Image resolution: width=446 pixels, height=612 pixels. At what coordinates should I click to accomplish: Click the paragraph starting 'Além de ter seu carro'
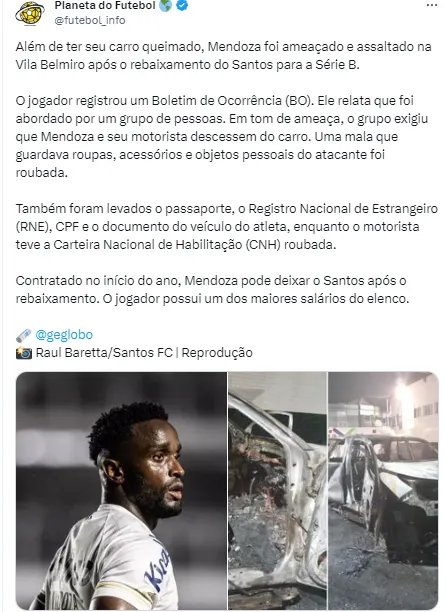pos(224,55)
